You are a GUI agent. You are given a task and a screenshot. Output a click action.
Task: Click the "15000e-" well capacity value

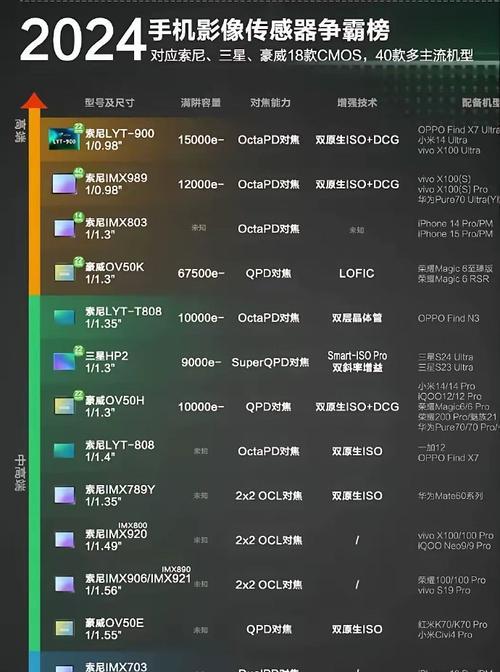201,140
